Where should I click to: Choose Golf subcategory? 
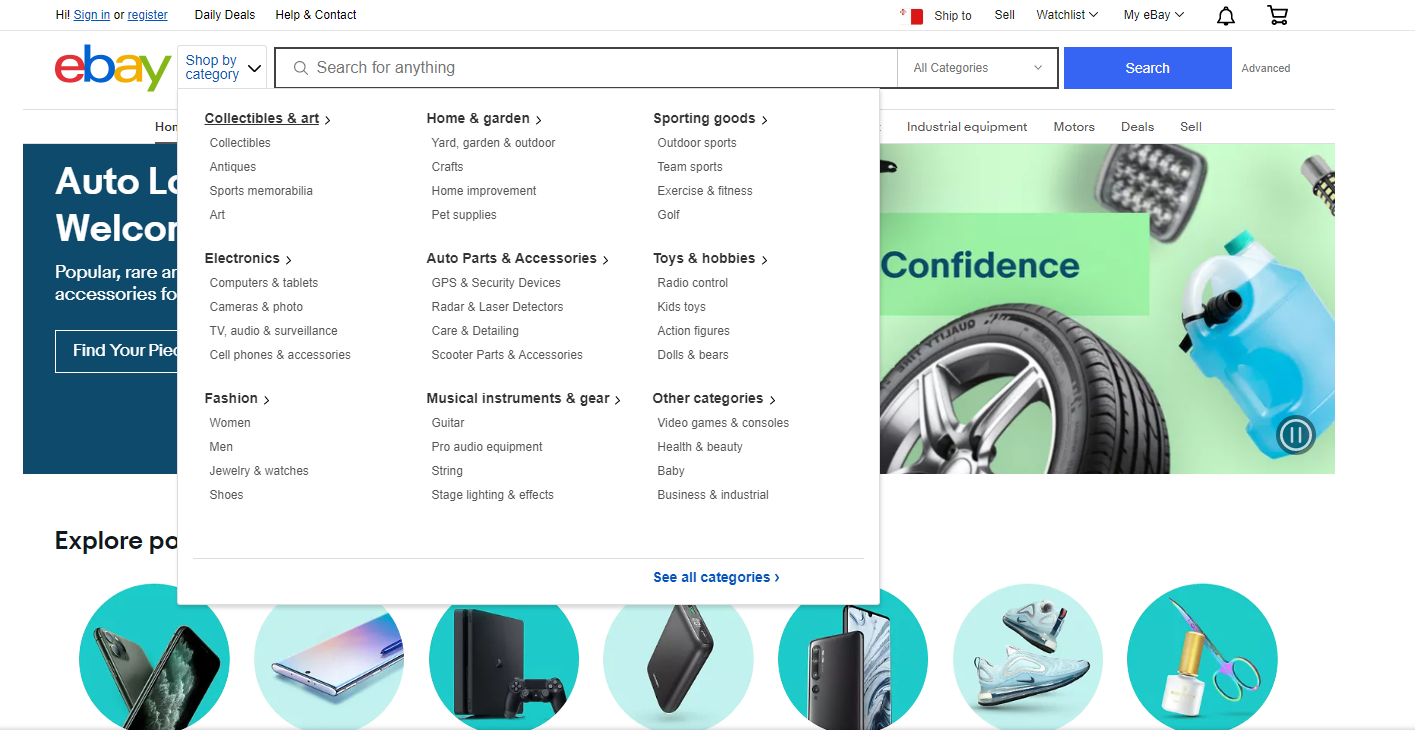tap(668, 215)
